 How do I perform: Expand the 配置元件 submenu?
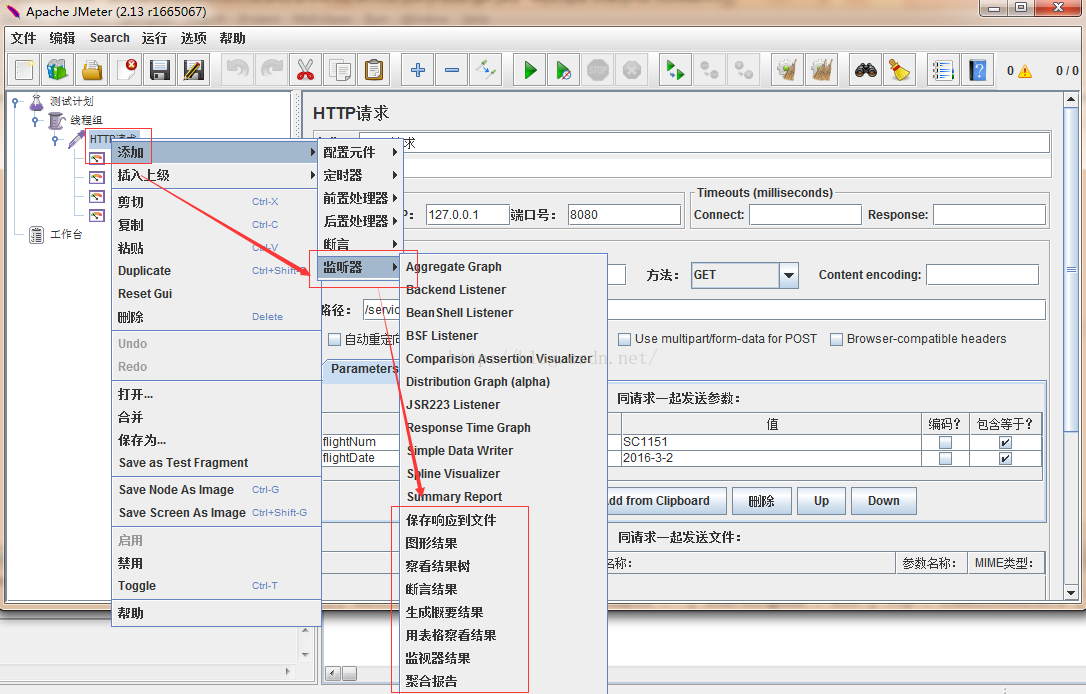tap(360, 152)
